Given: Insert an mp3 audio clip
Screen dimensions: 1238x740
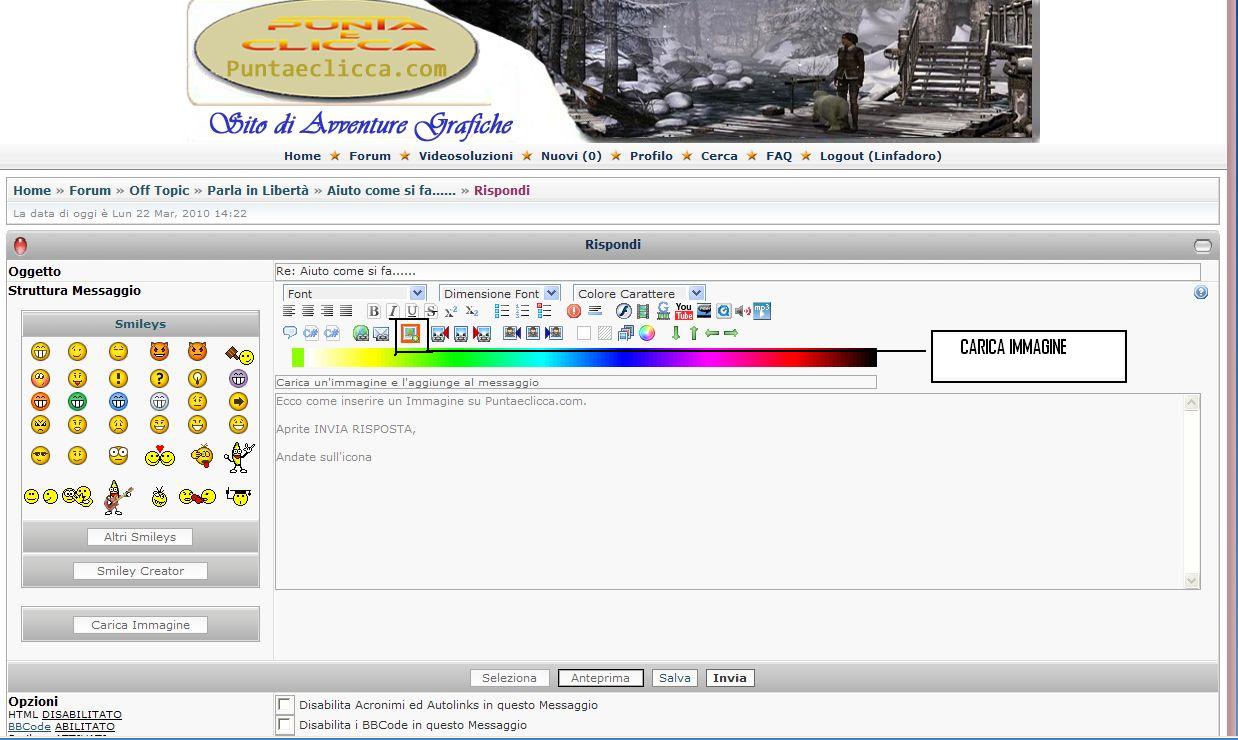Looking at the screenshot, I should pos(762,311).
